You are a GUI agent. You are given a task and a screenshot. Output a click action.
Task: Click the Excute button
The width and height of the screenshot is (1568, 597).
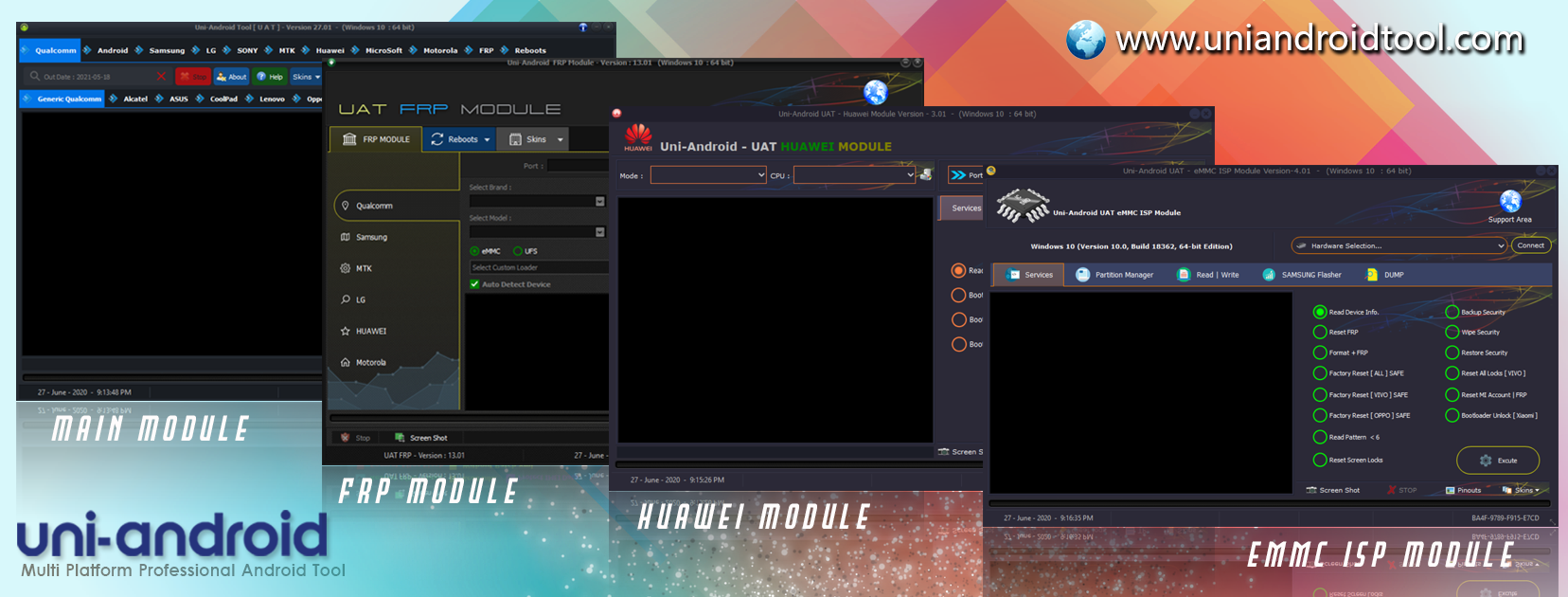(x=1498, y=461)
